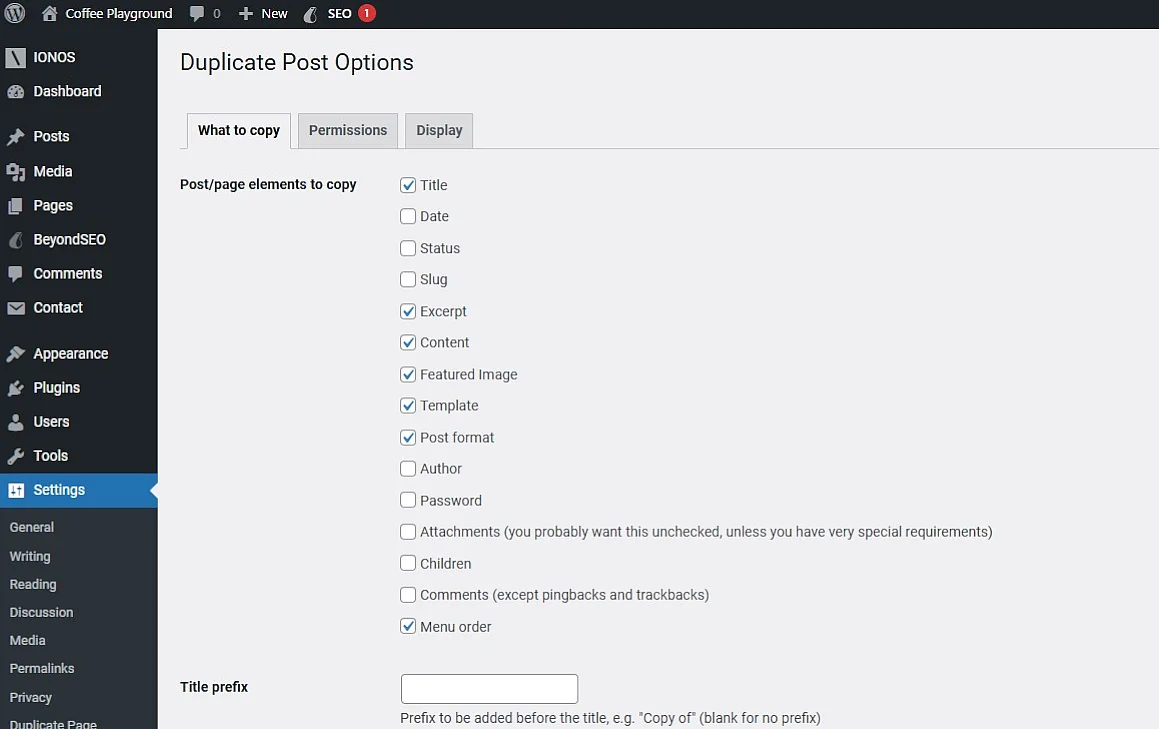Viewport: 1159px width, 729px height.
Task: Open Coffee Playground site link
Action: pos(118,13)
